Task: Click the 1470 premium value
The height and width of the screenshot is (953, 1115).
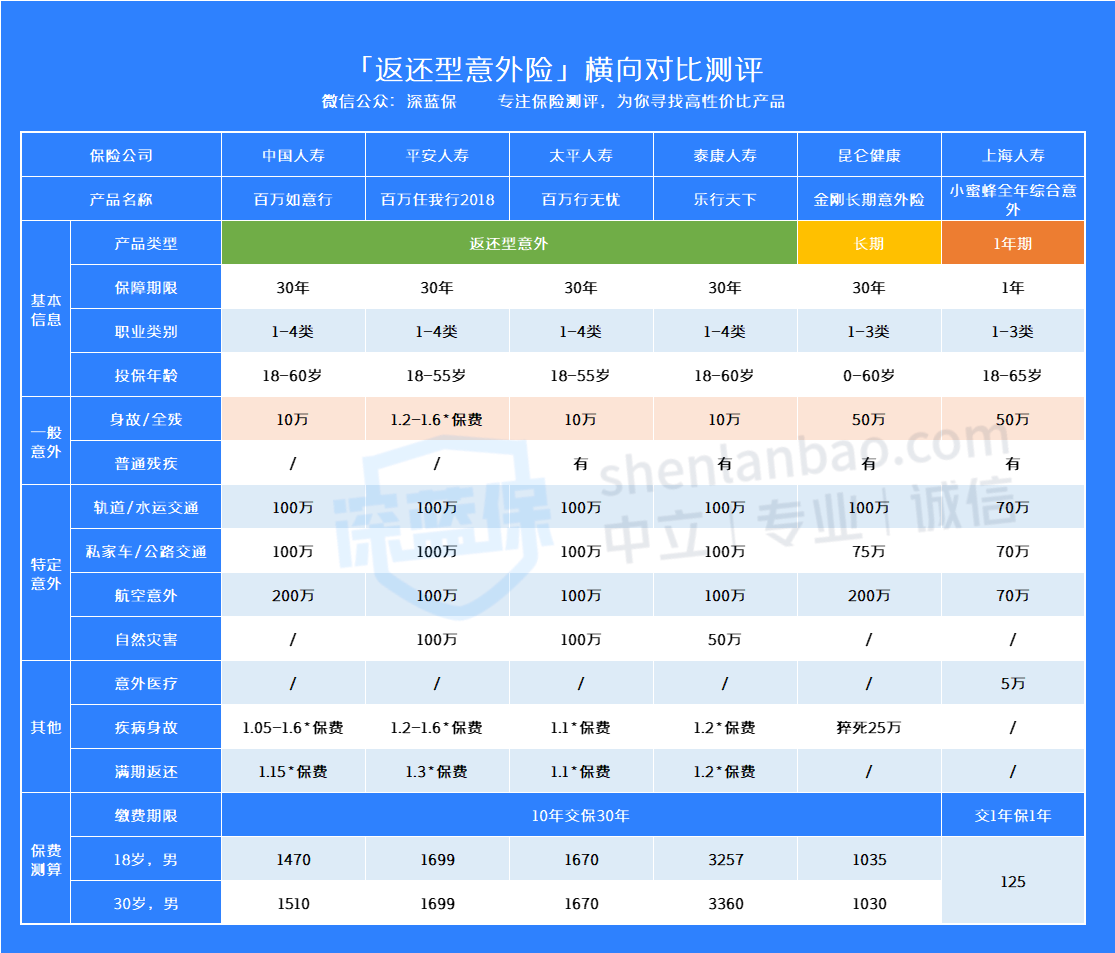Action: point(293,860)
